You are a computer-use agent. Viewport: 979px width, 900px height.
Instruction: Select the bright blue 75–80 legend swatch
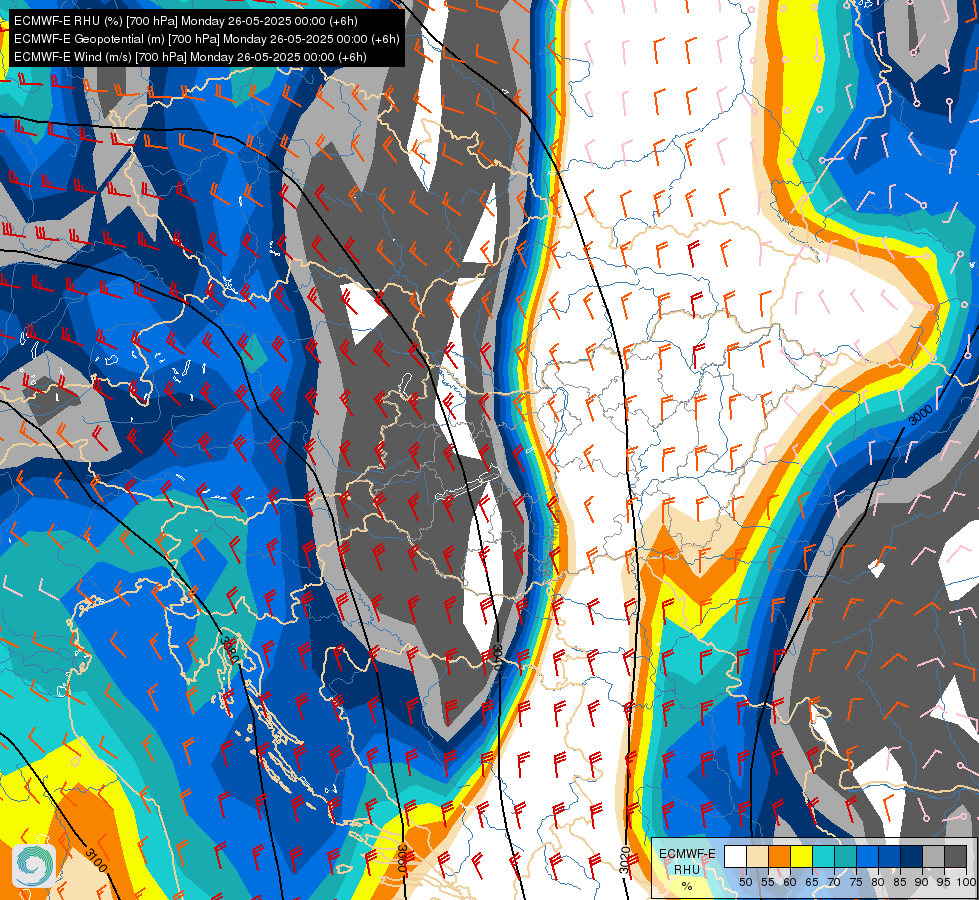coord(868,856)
